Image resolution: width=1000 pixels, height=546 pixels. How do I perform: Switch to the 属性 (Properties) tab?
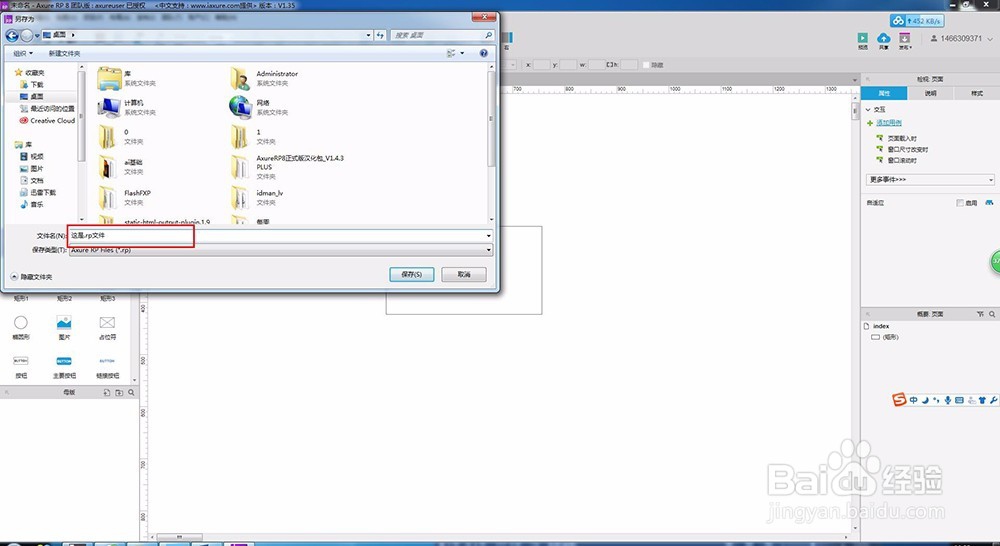pos(884,93)
